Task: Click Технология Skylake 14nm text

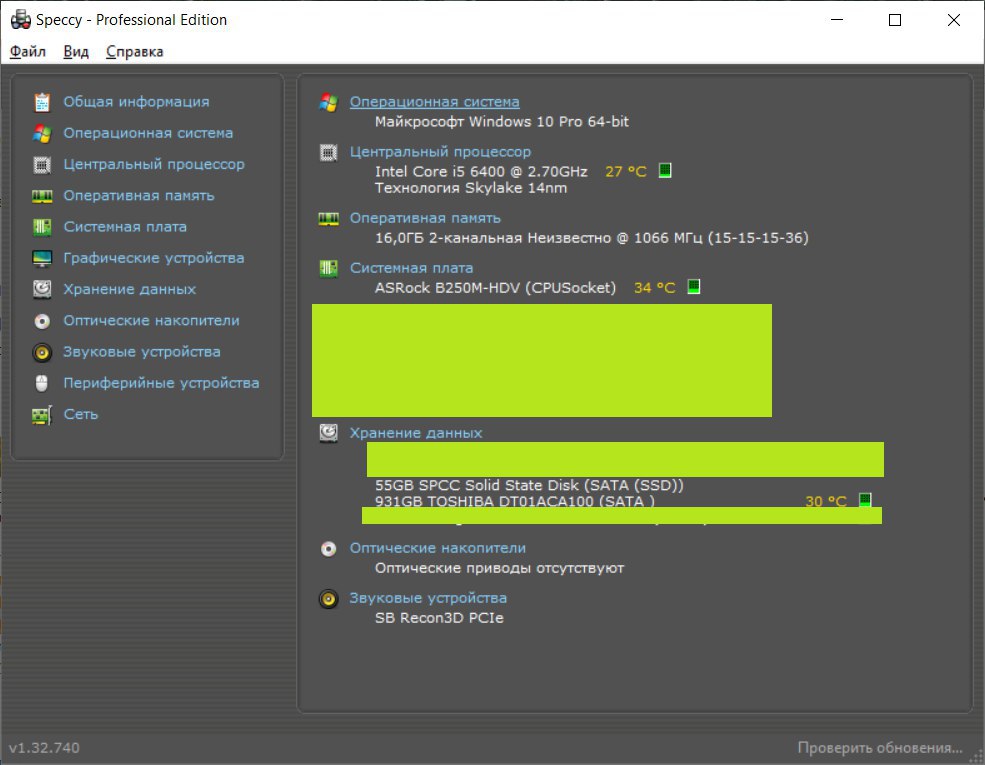Action: coord(471,188)
